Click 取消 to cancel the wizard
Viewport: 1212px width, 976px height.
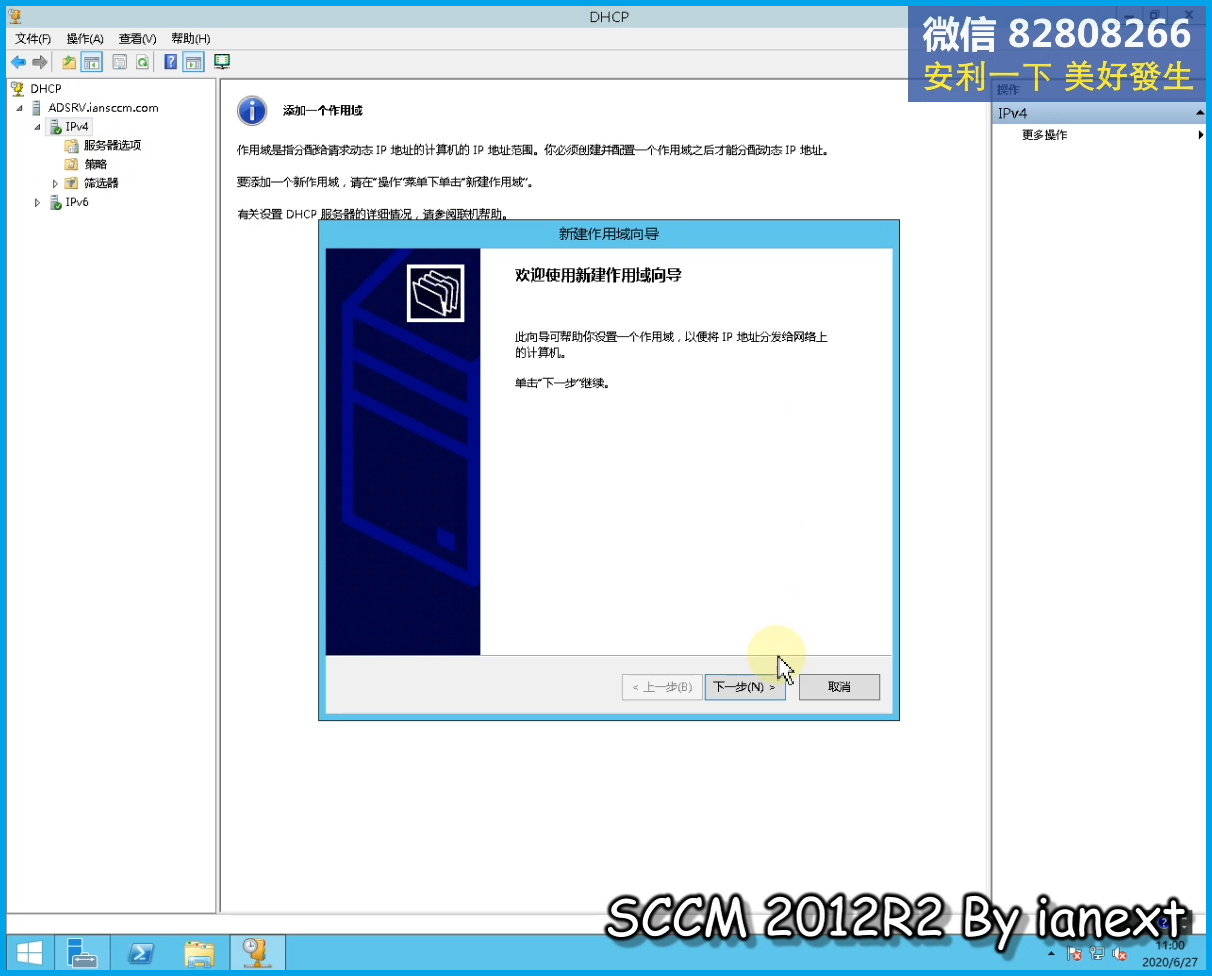coord(839,687)
